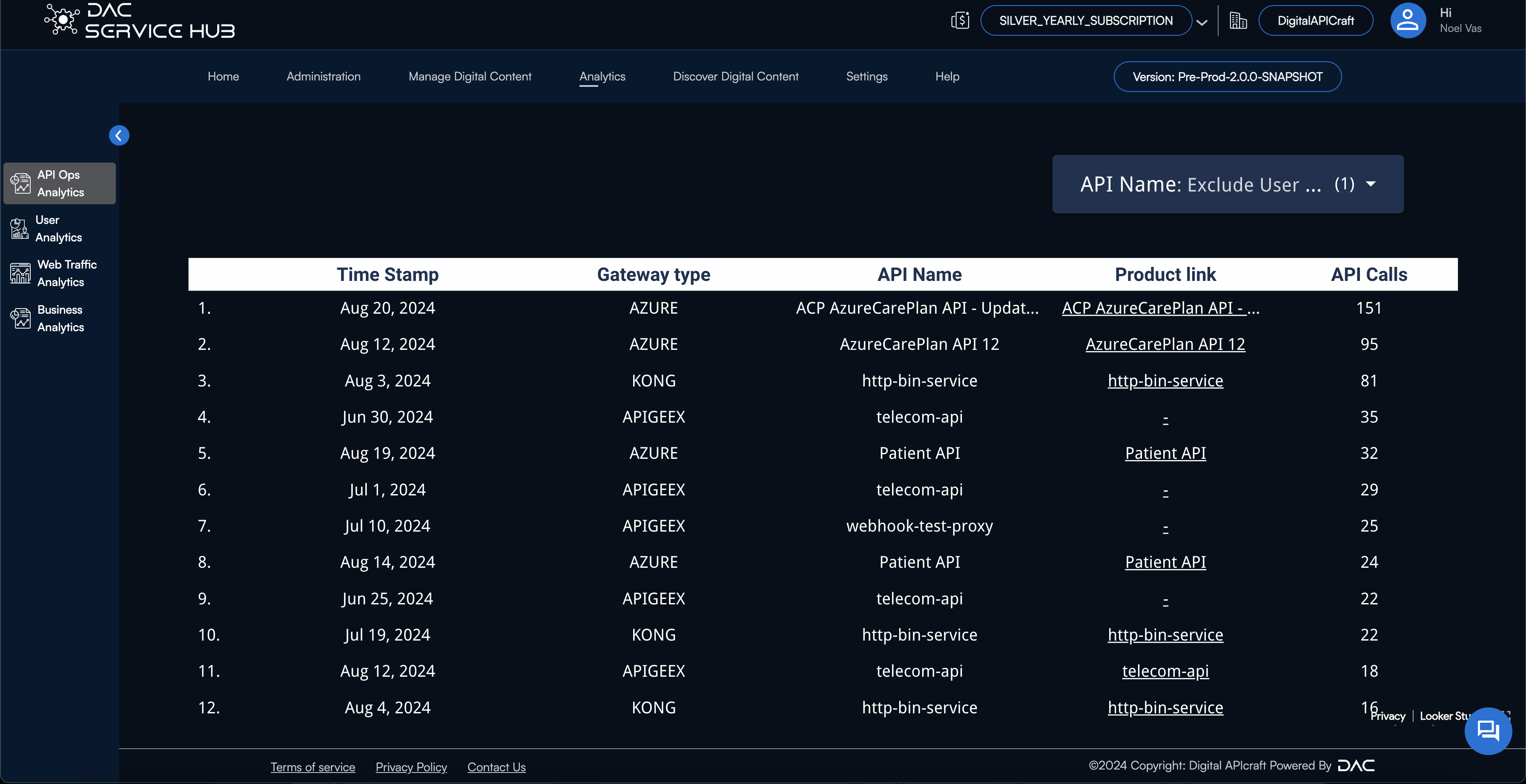
Task: Open the subscription billing icon
Action: [x=960, y=21]
